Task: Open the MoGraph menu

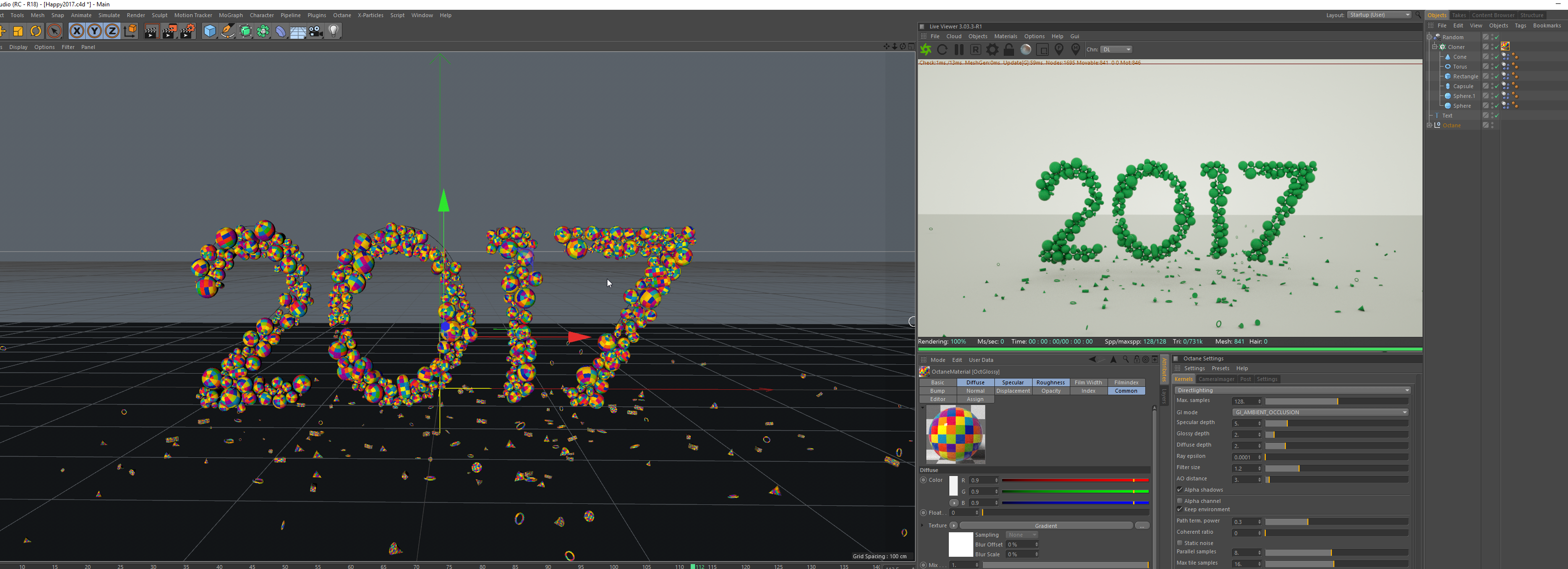Action: [230, 15]
